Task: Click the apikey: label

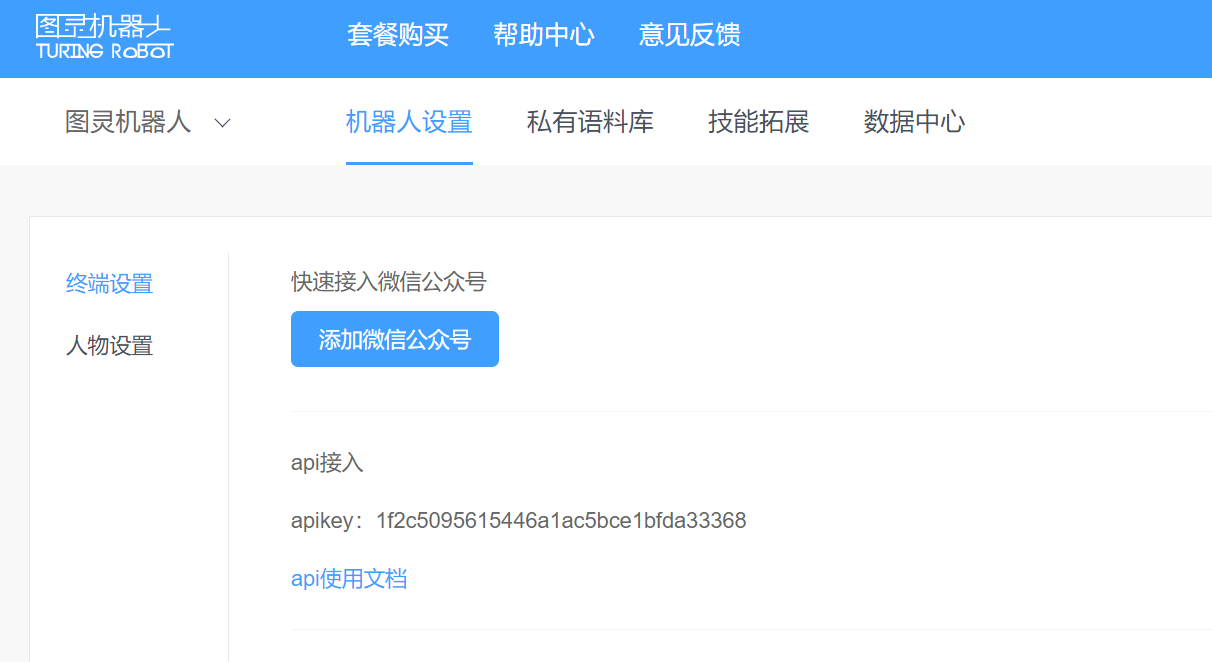Action: point(327,521)
